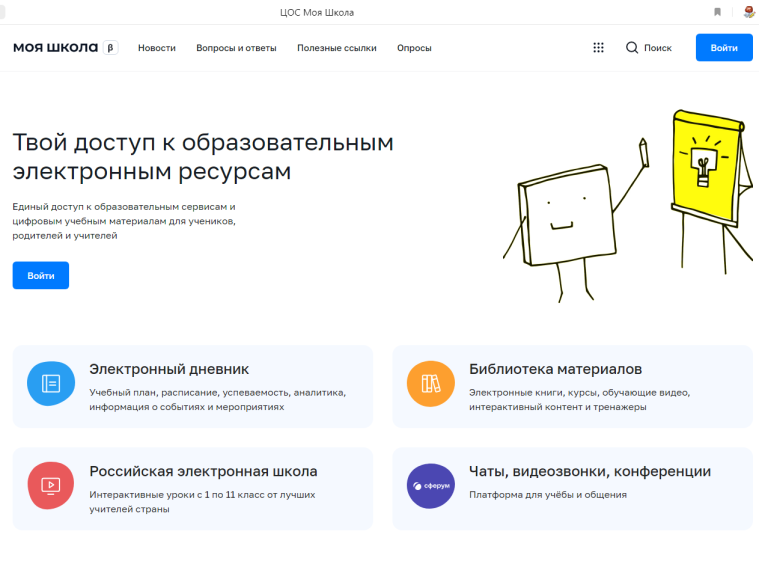This screenshot has height=570, width=759.
Task: Open the Новости menu item
Action: click(x=157, y=48)
